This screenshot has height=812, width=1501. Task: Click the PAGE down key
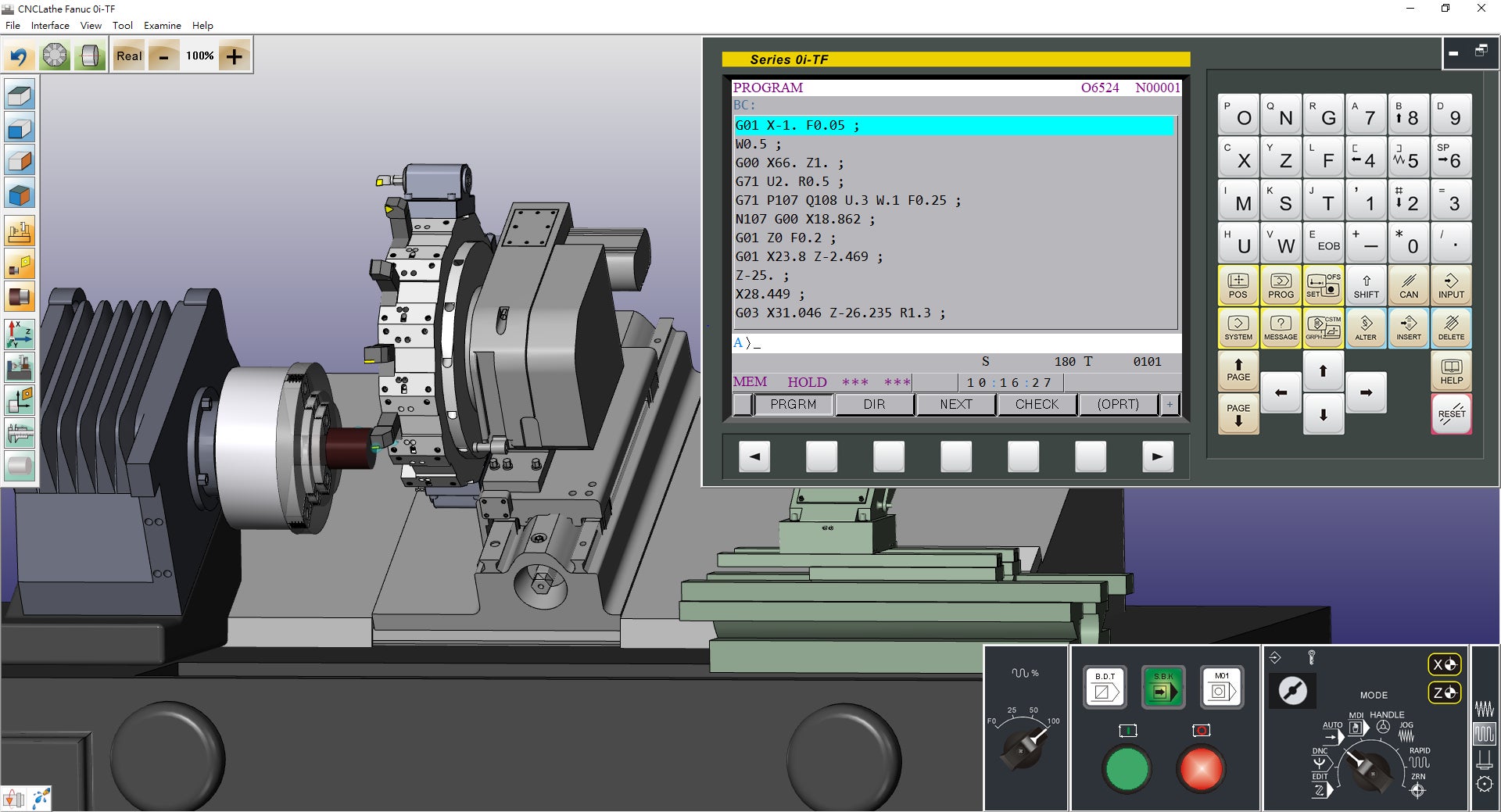tap(1238, 413)
